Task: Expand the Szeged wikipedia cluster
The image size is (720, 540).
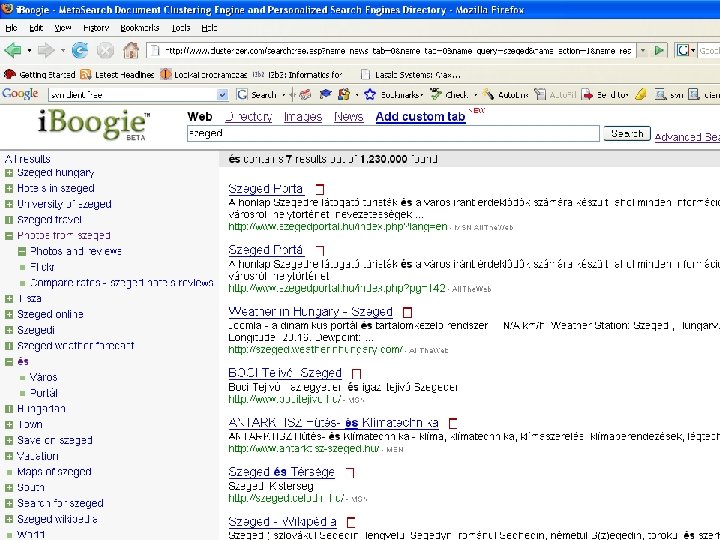Action: 9,519
